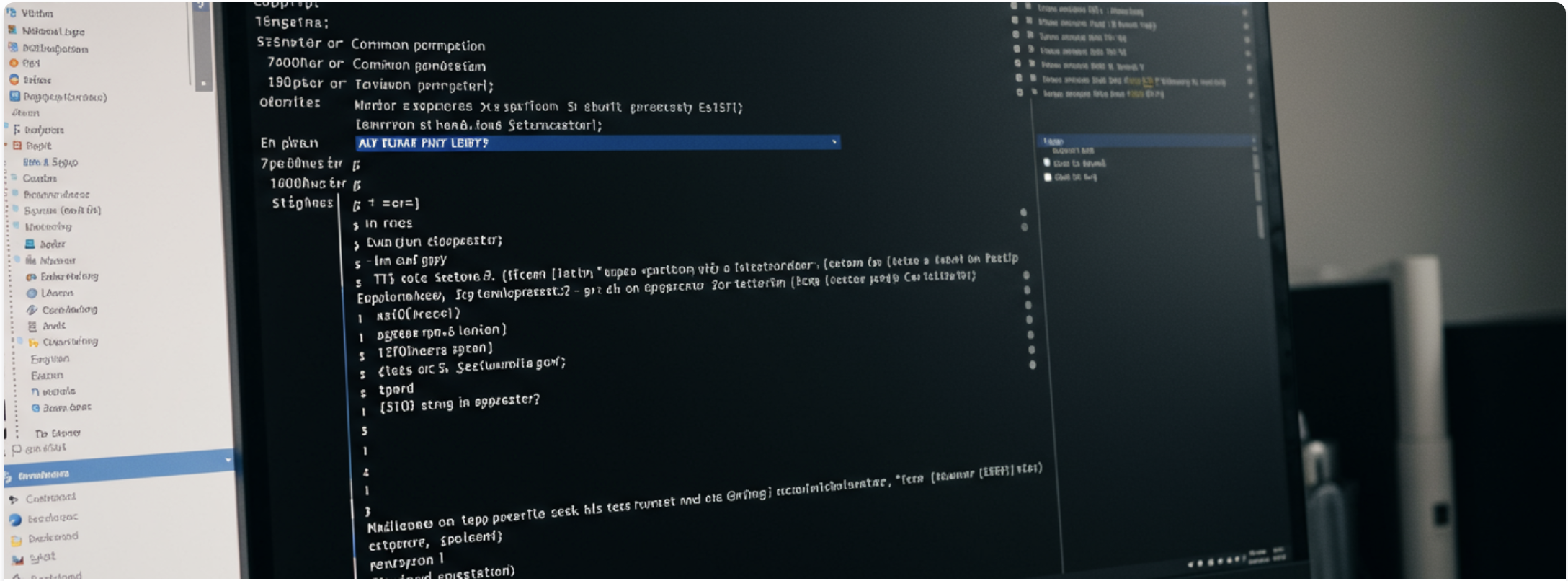Select the highlighted blue row in right panel

click(x=1144, y=141)
